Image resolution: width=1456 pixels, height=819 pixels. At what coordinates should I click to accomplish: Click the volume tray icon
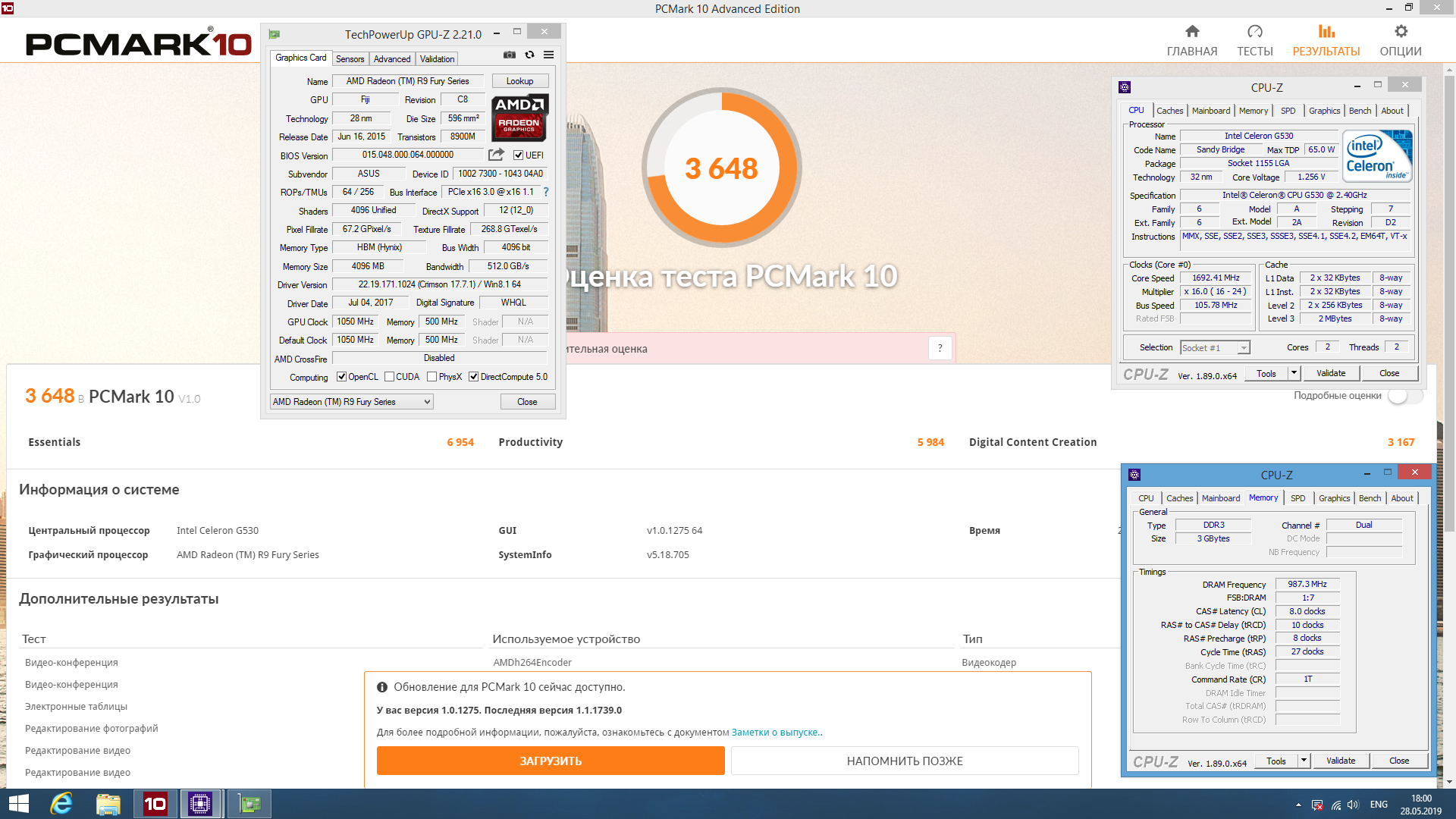pos(1354,805)
